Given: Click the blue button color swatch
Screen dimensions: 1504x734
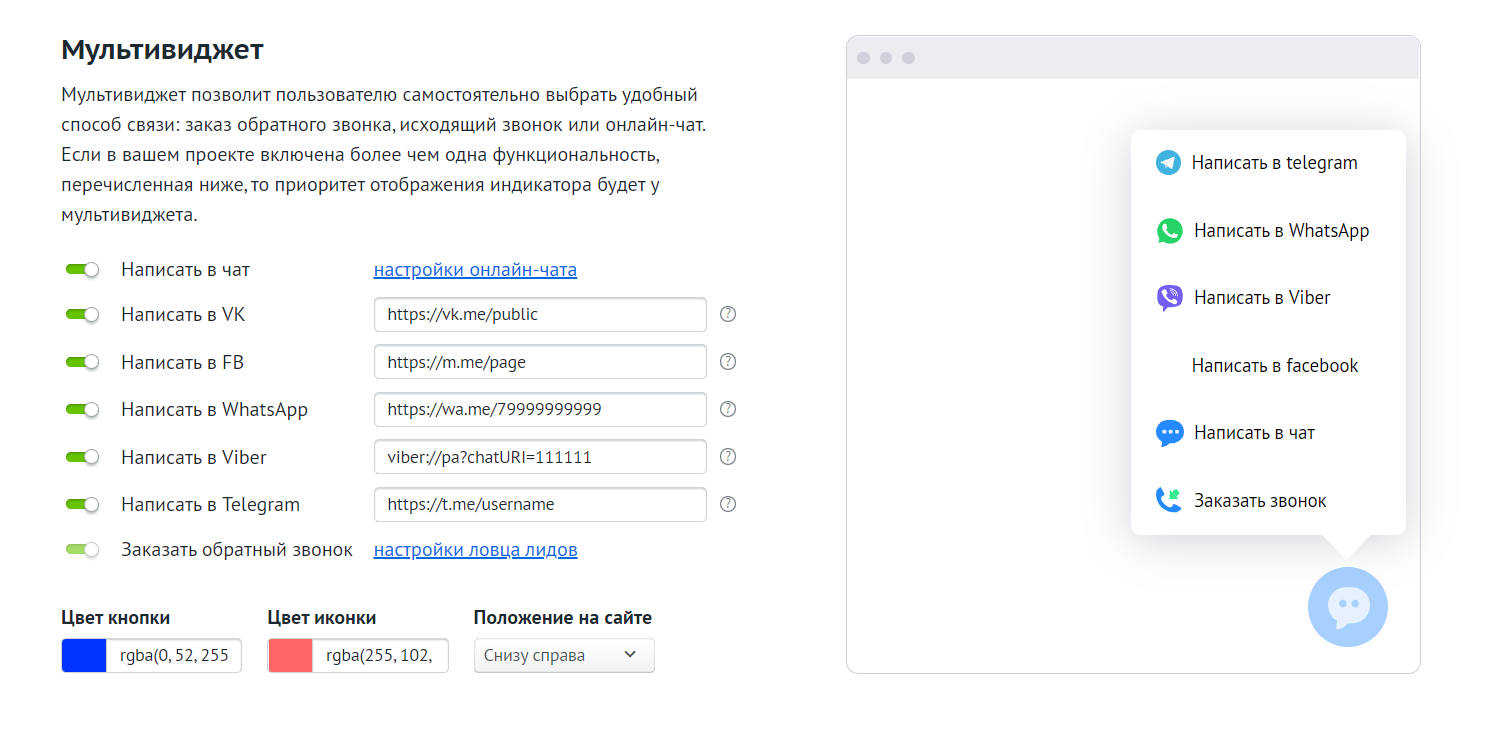Looking at the screenshot, I should [x=84, y=656].
